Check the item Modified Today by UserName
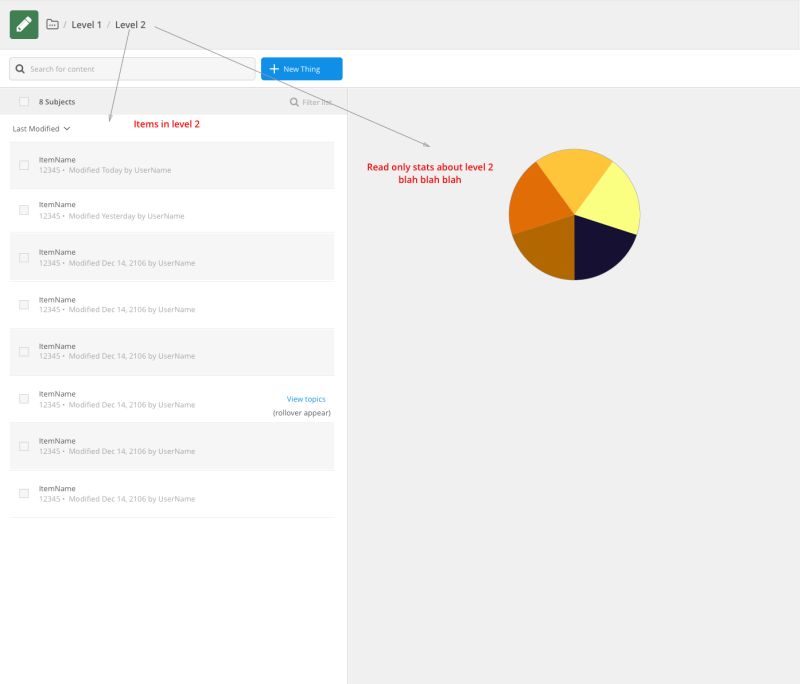Screen dimensions: 800x684 click(x=23, y=163)
